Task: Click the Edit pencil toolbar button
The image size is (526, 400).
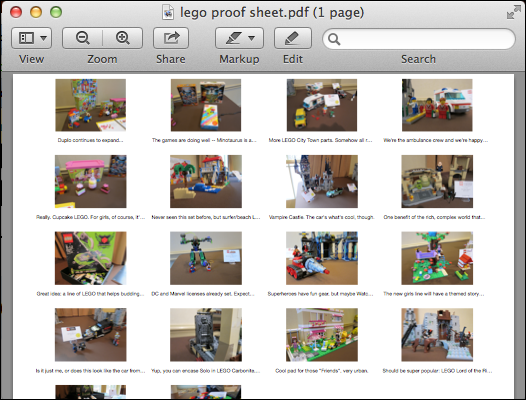Action: [x=293, y=38]
